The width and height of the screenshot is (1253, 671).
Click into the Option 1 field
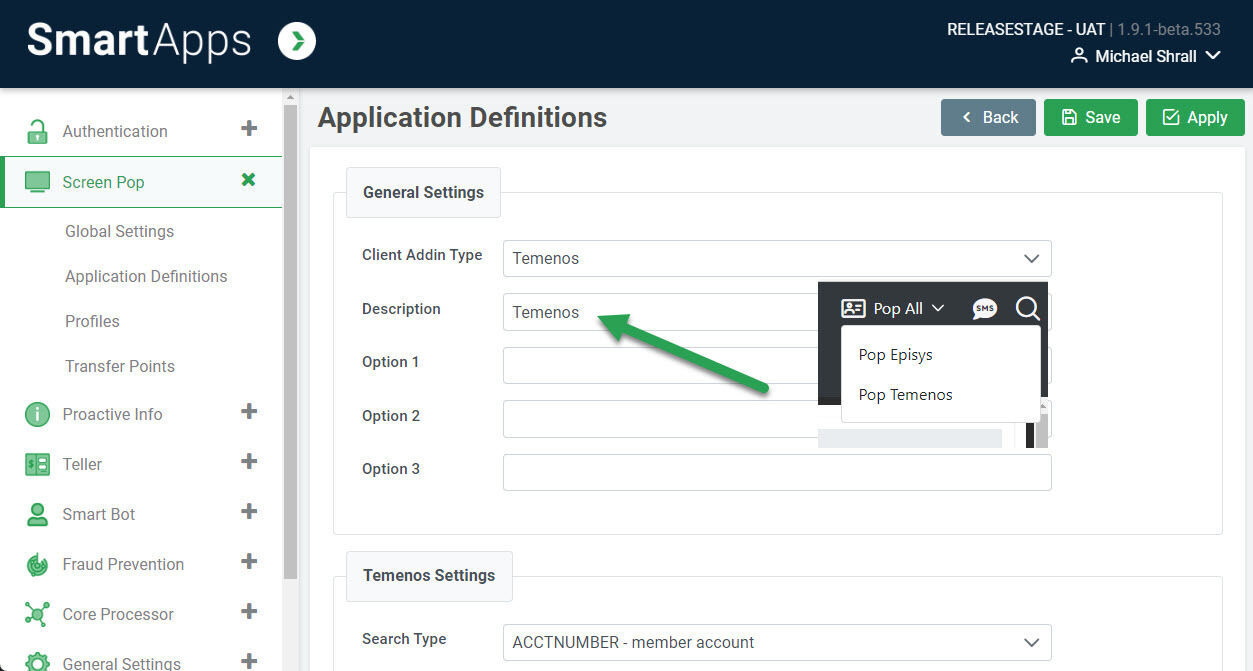click(x=660, y=365)
